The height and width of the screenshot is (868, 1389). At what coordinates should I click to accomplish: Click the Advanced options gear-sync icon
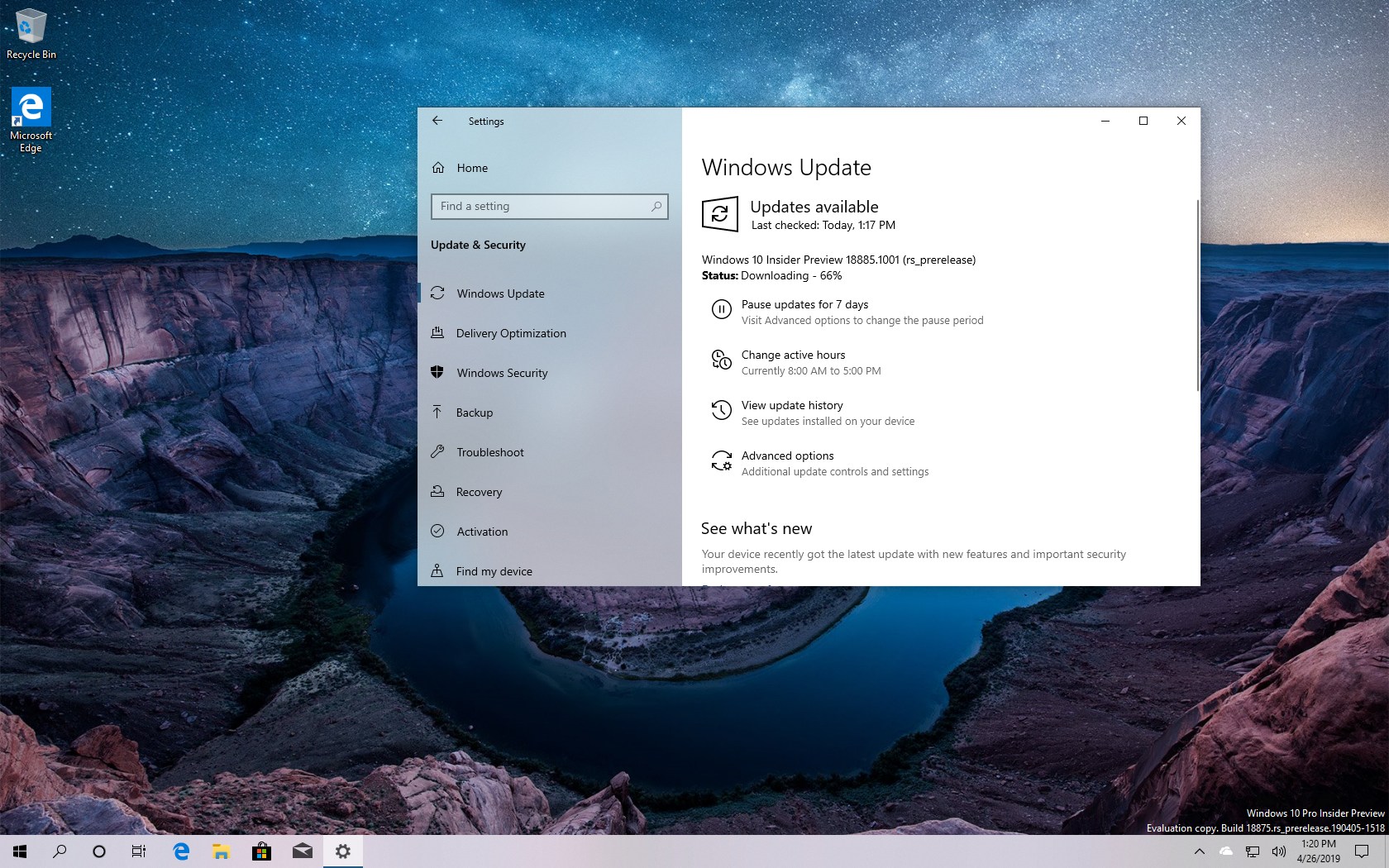point(722,460)
